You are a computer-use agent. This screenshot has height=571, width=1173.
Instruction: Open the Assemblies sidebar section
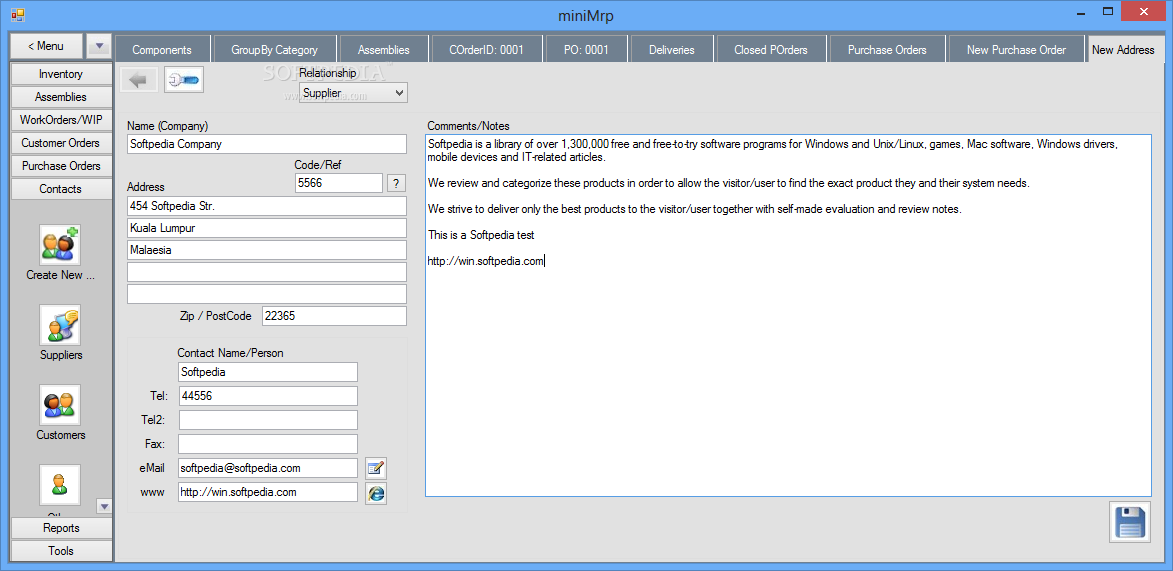click(x=61, y=97)
